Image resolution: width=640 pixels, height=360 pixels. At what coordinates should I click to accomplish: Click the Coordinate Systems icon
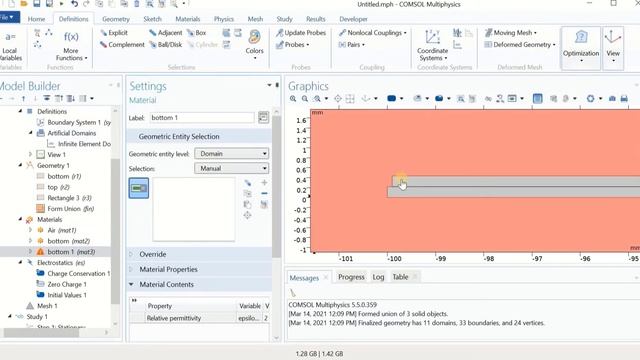click(x=432, y=37)
